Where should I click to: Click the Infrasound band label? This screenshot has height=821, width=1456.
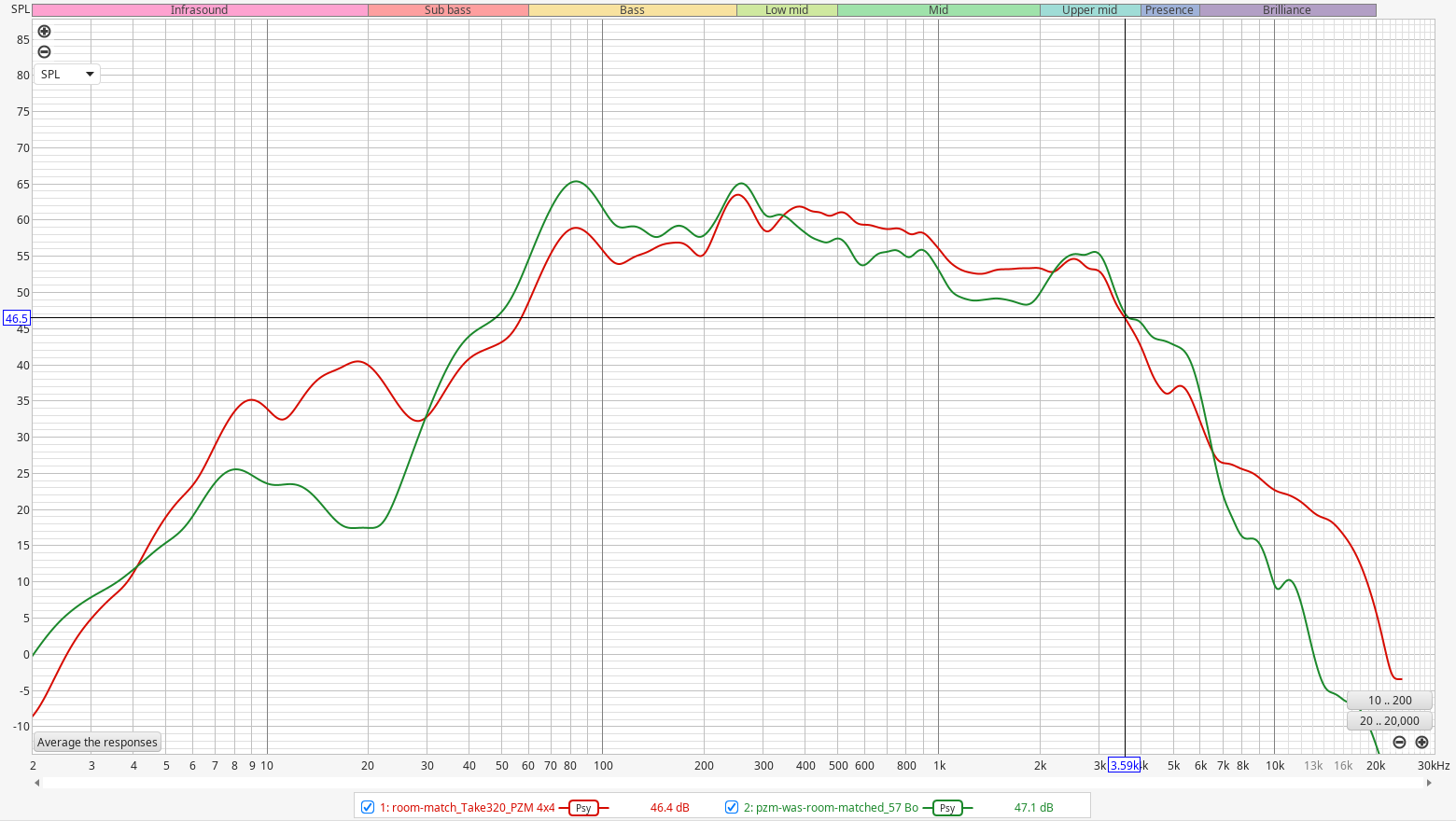click(x=199, y=10)
